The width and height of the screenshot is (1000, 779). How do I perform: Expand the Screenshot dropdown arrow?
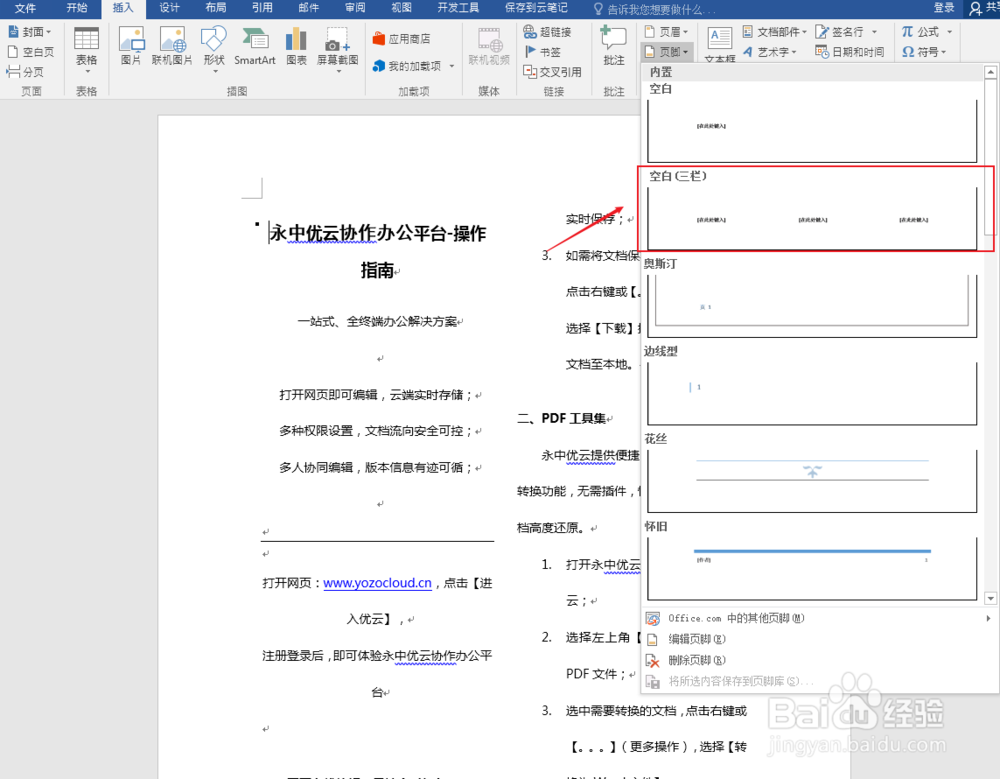click(x=338, y=71)
